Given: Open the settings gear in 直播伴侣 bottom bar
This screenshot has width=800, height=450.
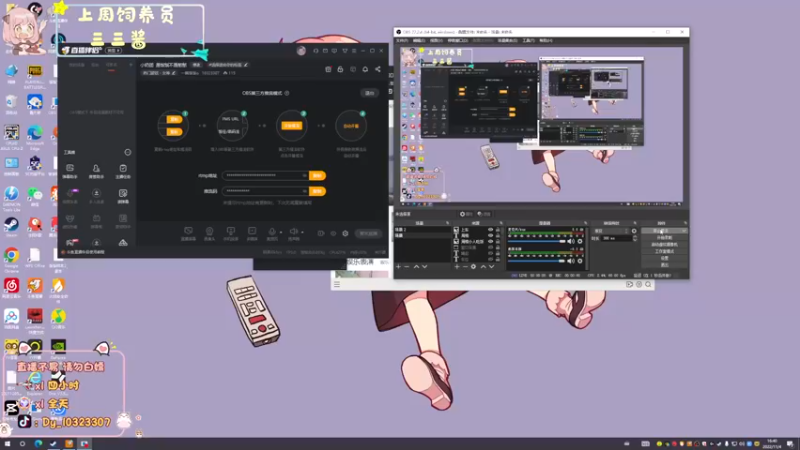Looking at the screenshot, I should click(x=345, y=233).
